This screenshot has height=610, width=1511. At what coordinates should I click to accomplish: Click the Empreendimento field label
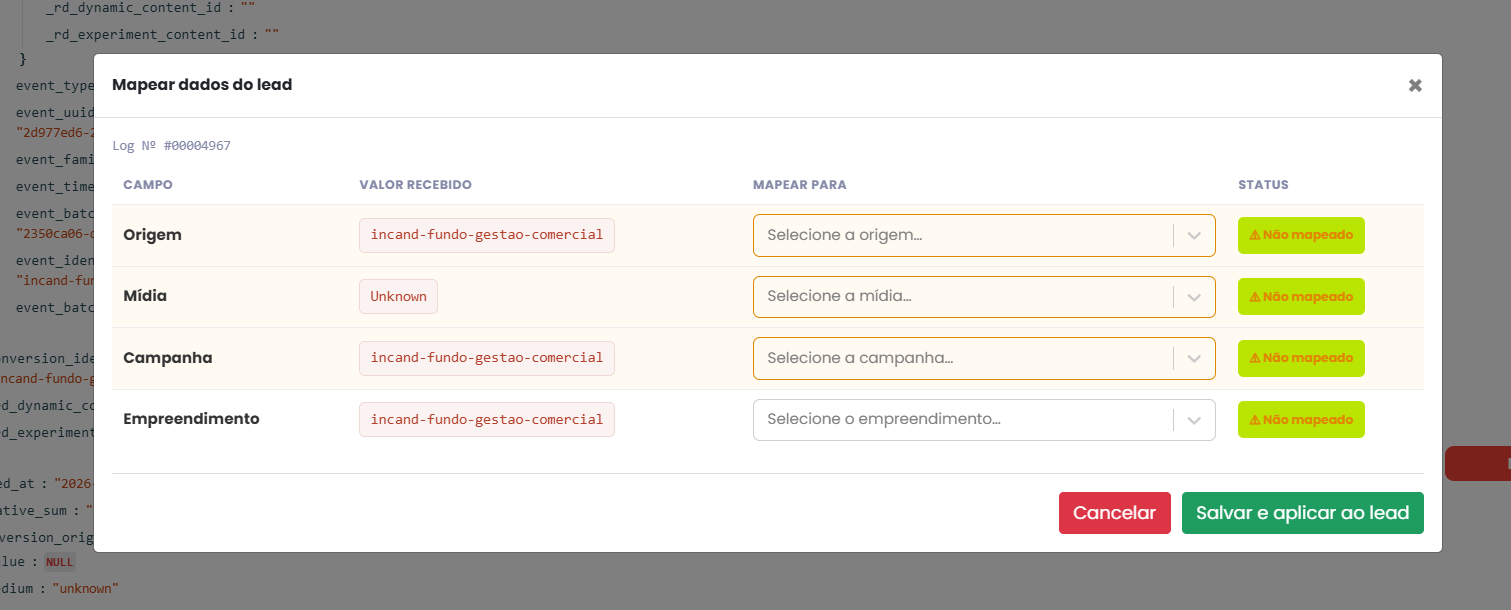[x=191, y=419]
